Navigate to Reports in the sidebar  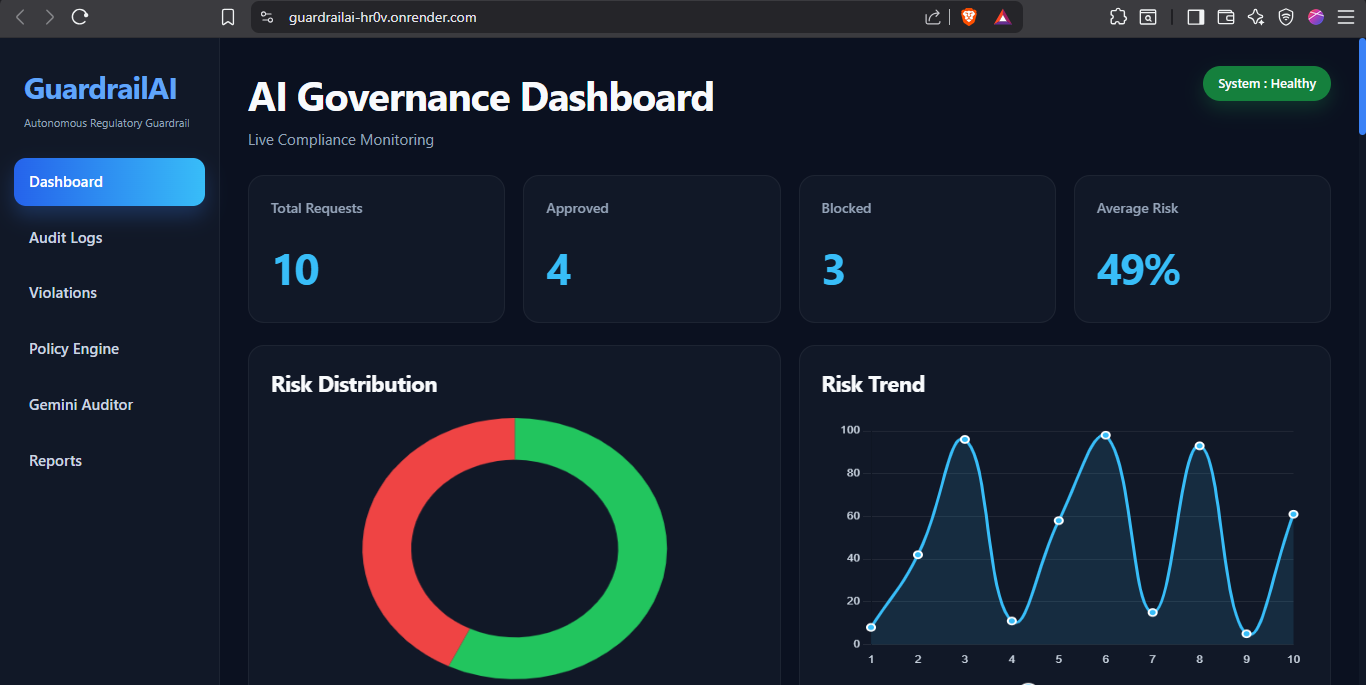click(x=109, y=461)
